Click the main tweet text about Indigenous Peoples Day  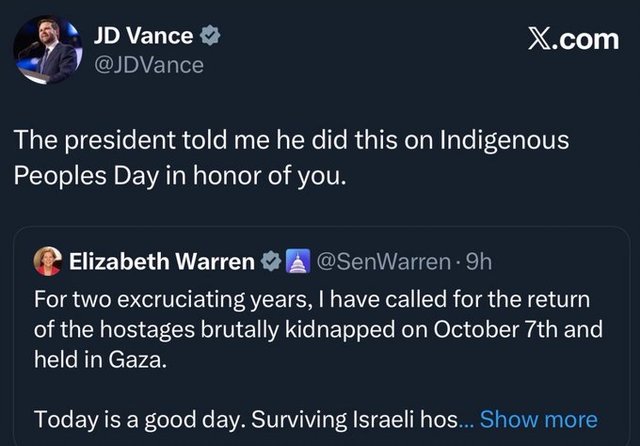point(292,157)
